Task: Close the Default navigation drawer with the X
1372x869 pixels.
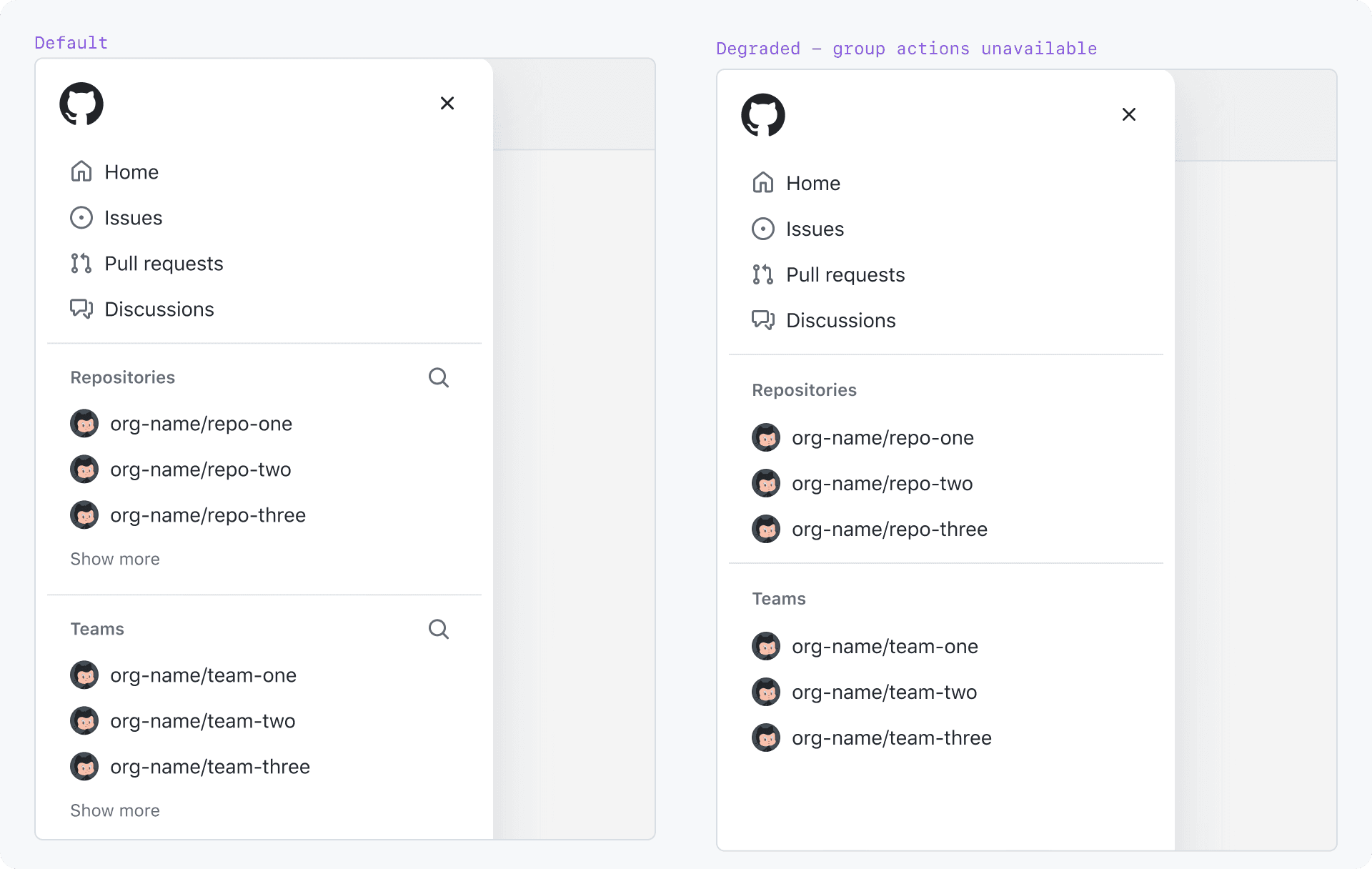Action: 447,103
